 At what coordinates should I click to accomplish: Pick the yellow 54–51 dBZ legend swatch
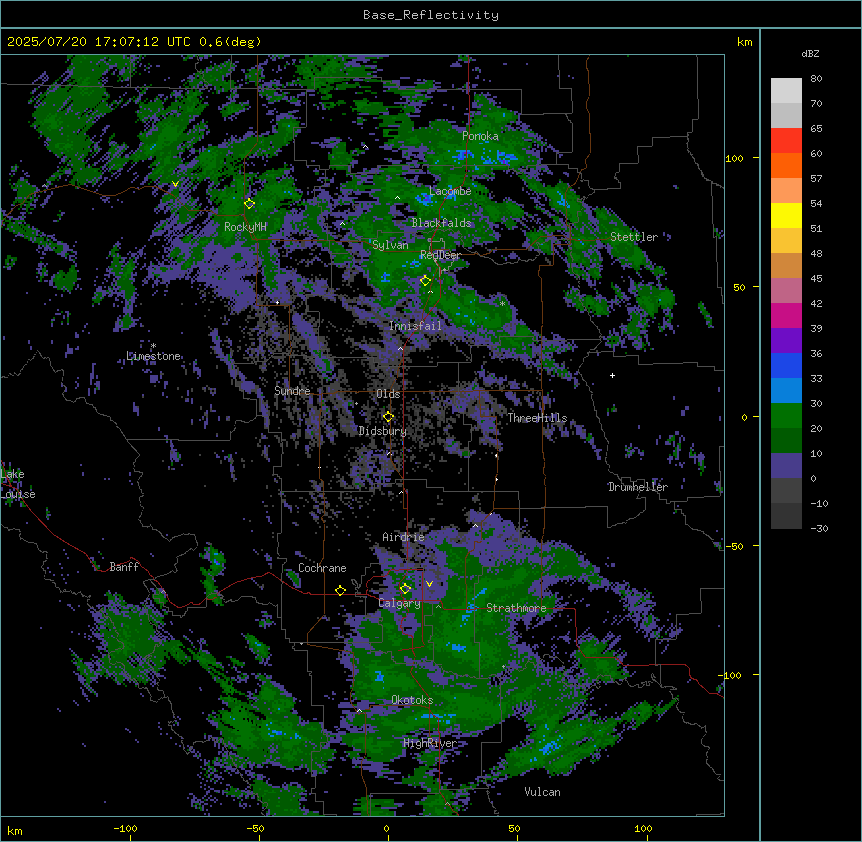(x=786, y=215)
